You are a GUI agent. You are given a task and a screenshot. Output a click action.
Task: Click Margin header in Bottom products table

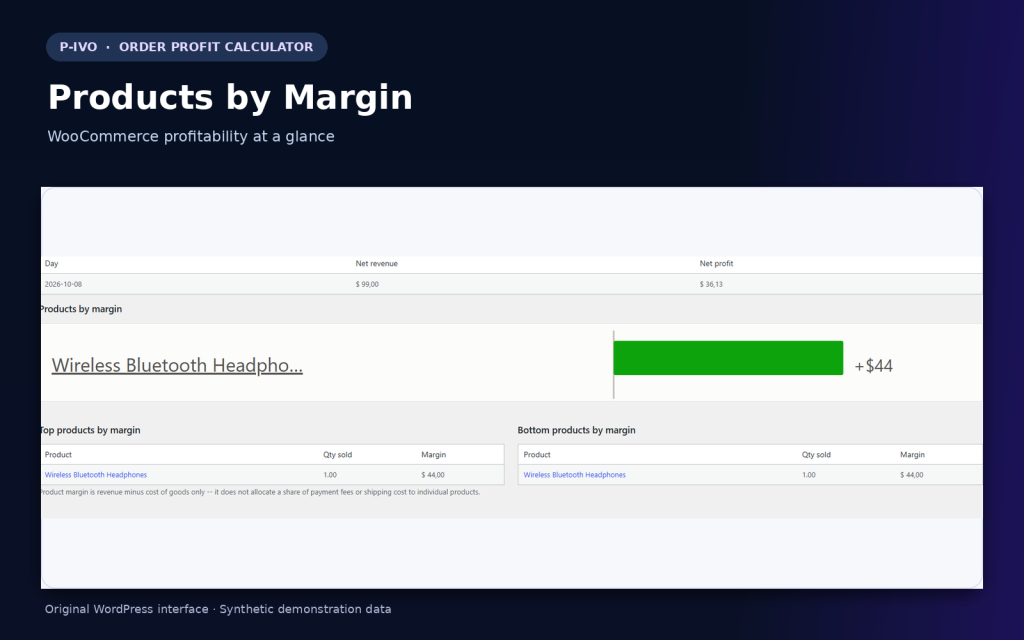click(912, 455)
